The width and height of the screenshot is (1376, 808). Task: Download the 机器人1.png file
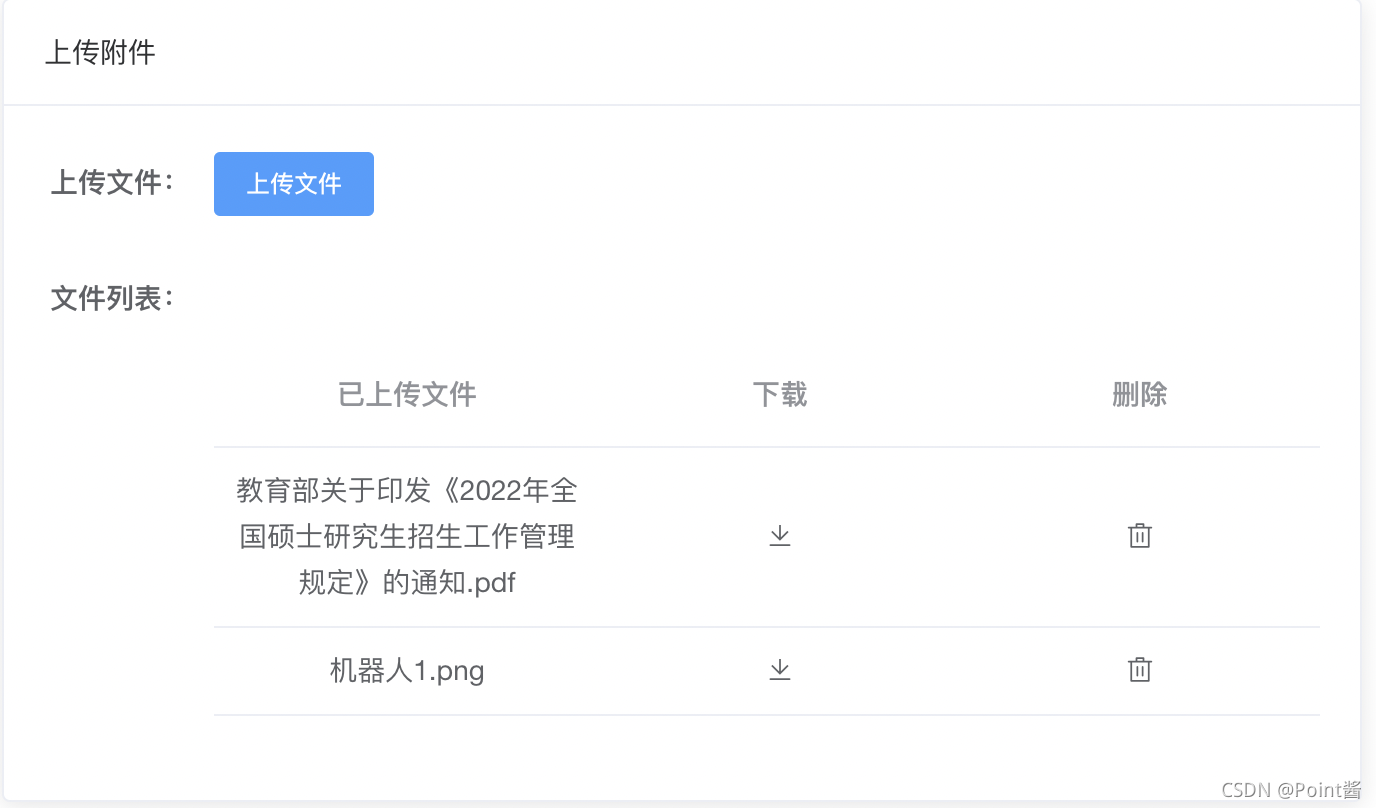click(x=779, y=670)
